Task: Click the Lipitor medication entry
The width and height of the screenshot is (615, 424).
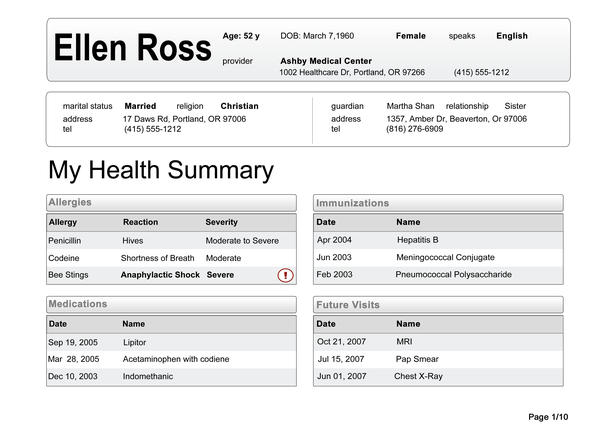Action: click(x=134, y=343)
